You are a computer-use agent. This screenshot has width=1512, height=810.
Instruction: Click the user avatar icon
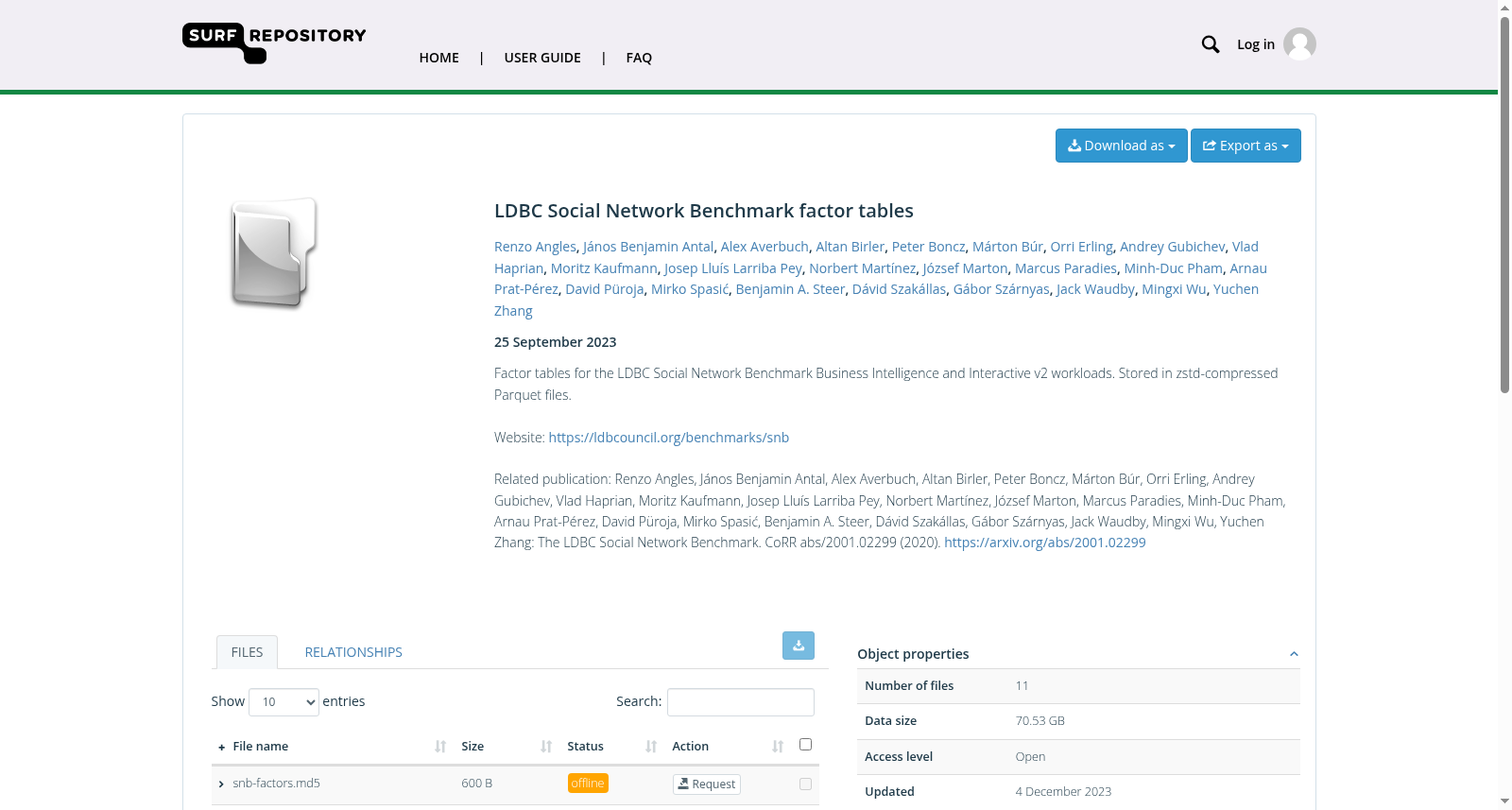[x=1299, y=44]
